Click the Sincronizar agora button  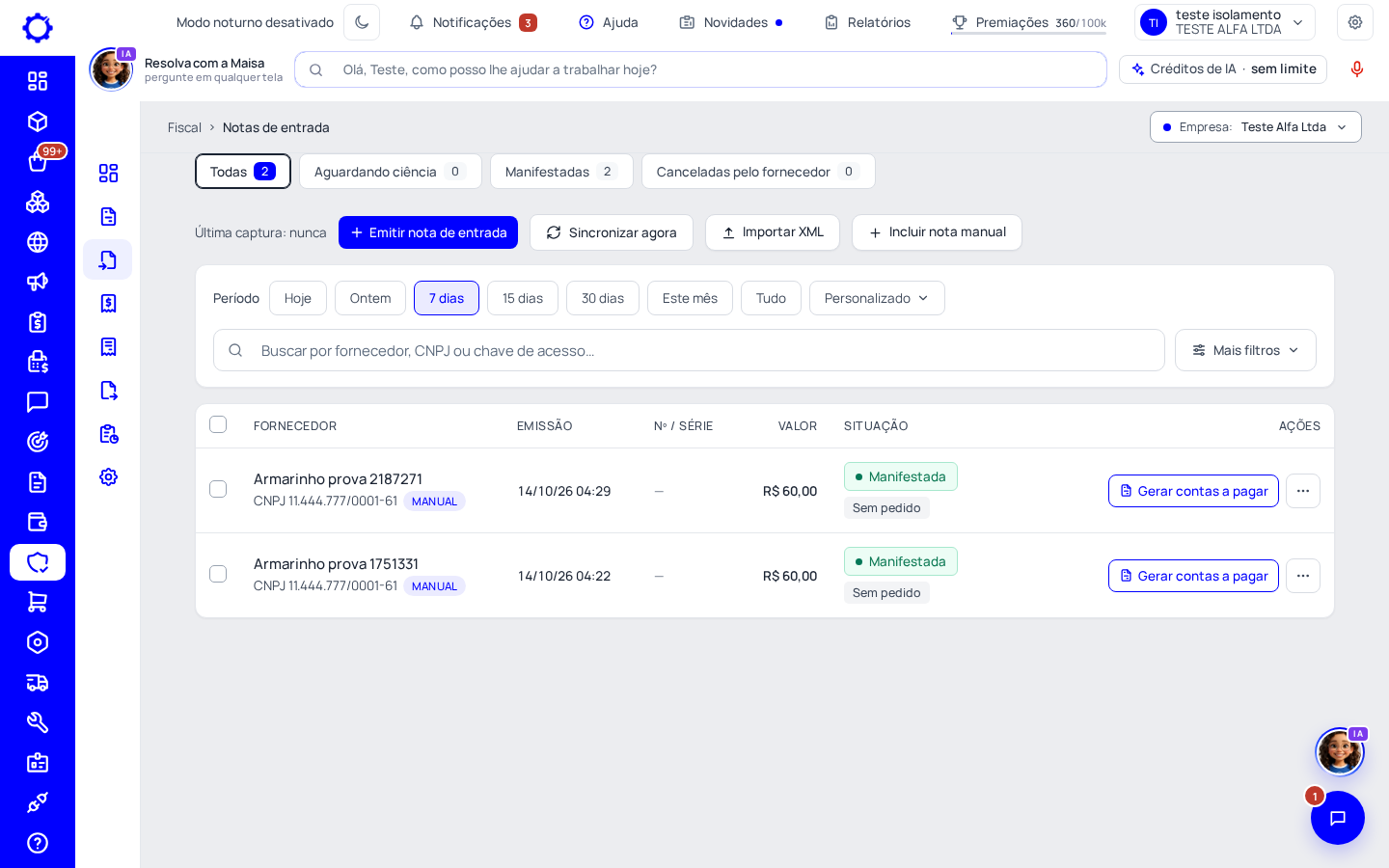pos(612,232)
